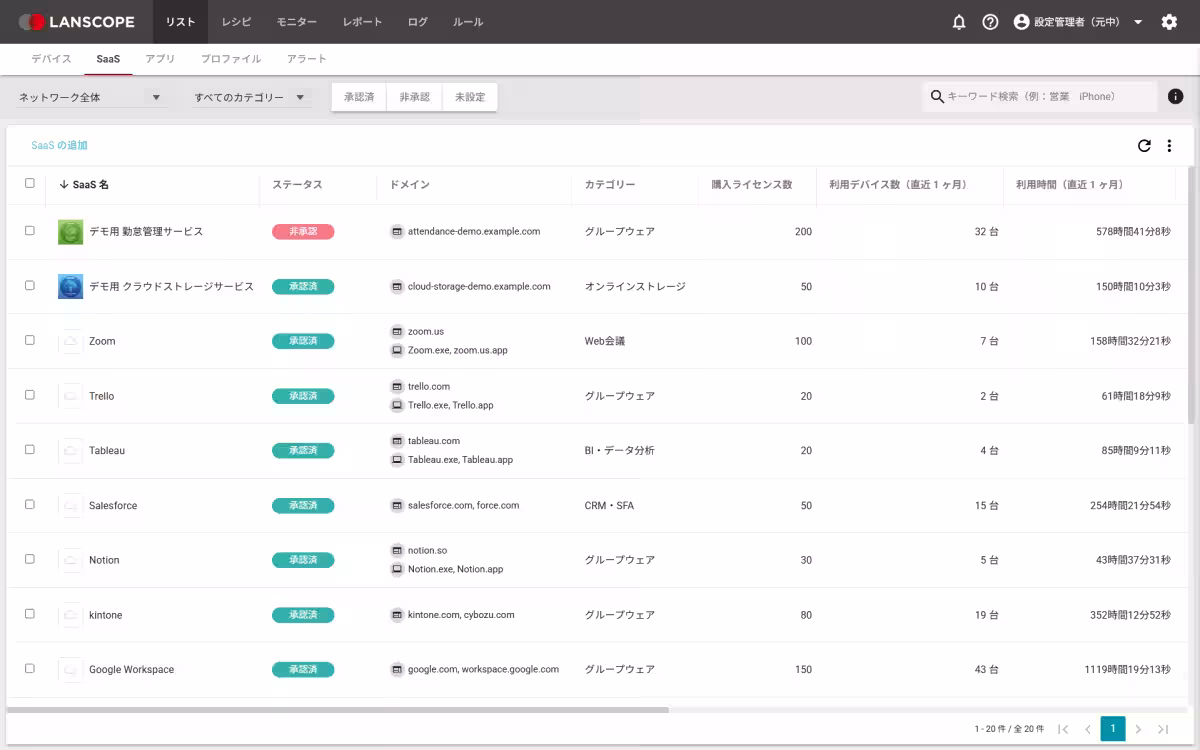Image resolution: width=1200 pixels, height=750 pixels.
Task: Click the LANSCOPE logo
Action: pos(76,22)
